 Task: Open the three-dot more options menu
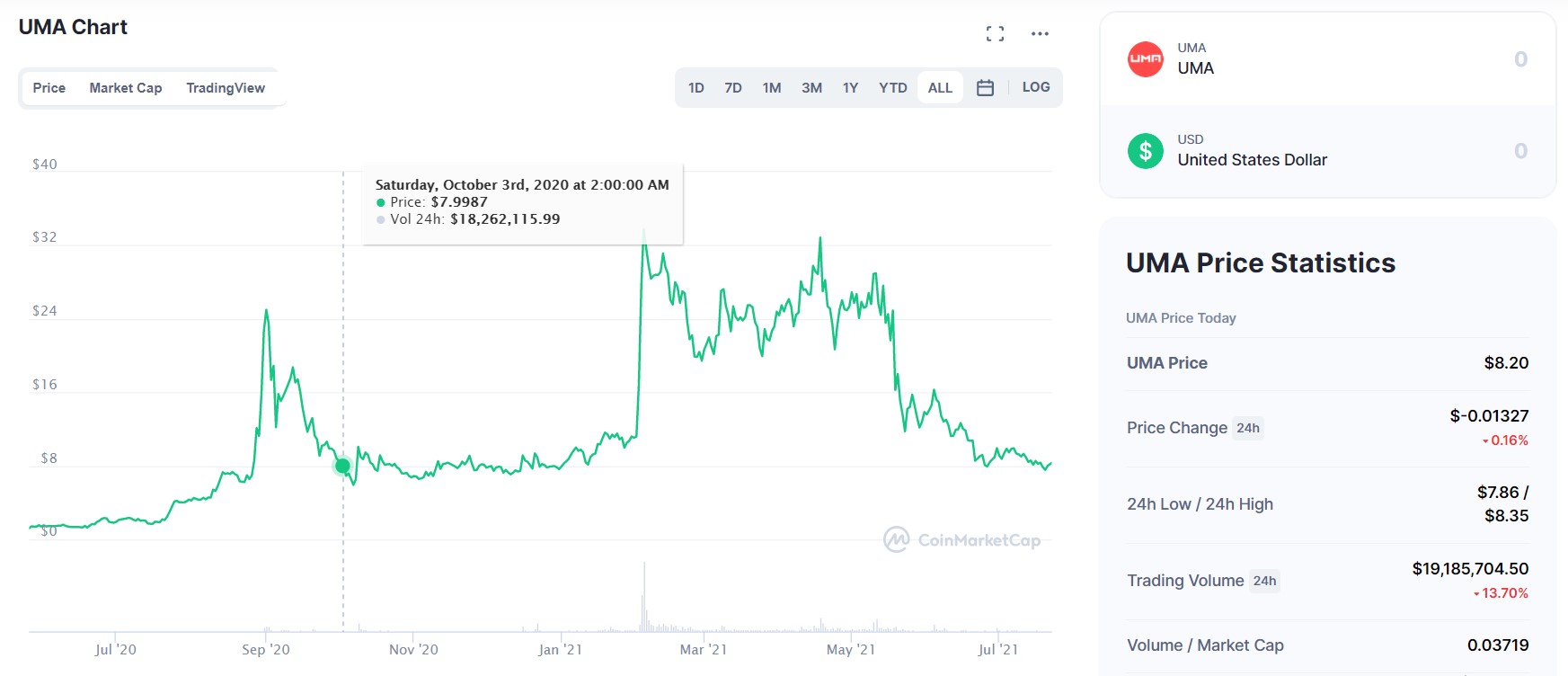click(x=1040, y=34)
